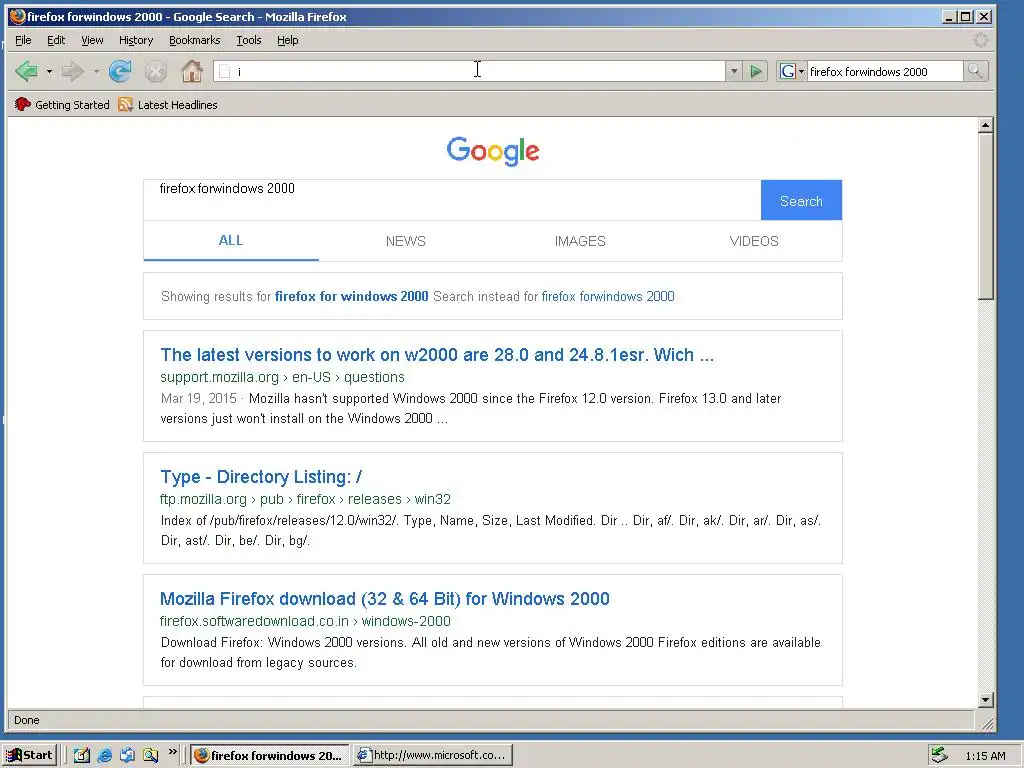Search instead for 'firefox forwindows 2000' link
The image size is (1024, 768).
pyautogui.click(x=608, y=296)
